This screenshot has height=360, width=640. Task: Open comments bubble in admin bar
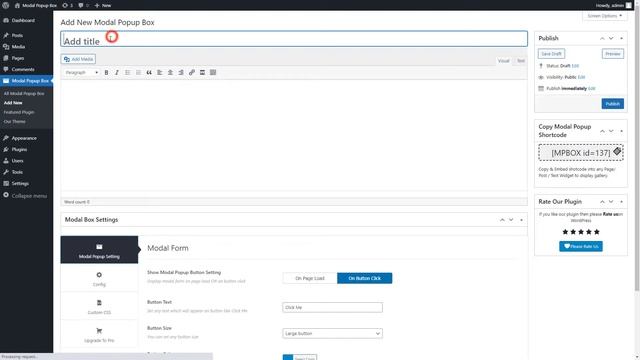(83, 5)
